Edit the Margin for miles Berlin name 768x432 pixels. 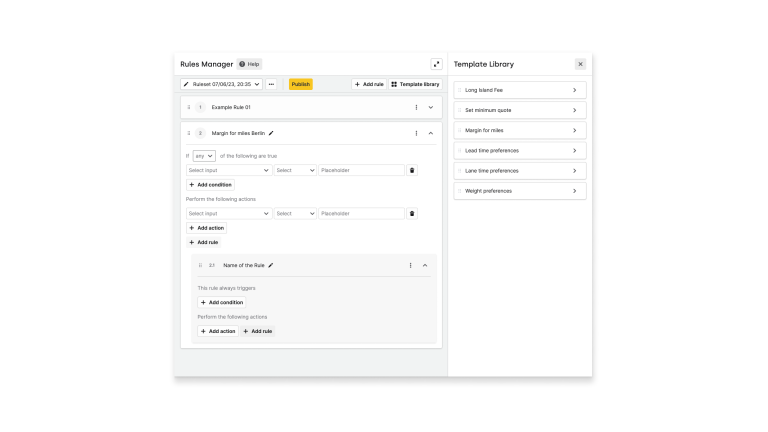tap(271, 133)
